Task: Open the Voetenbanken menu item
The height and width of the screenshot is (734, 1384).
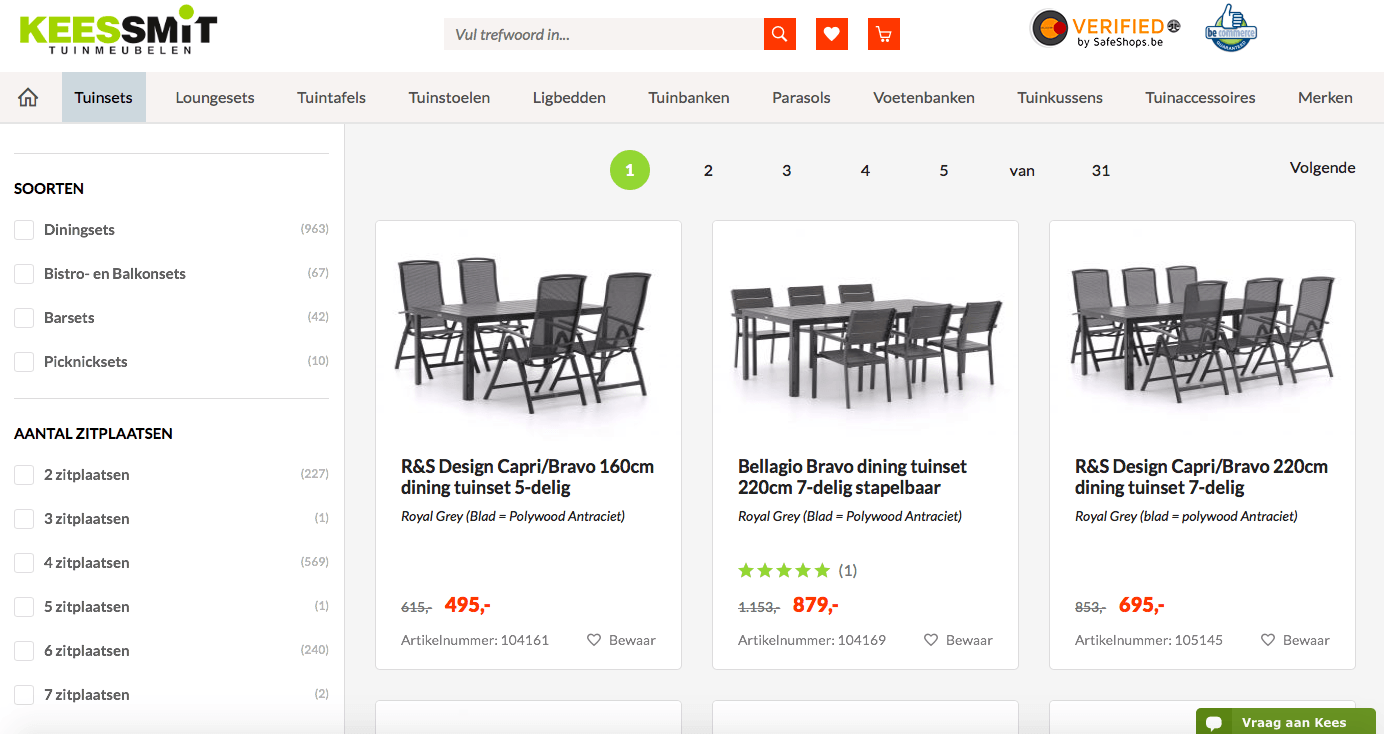Action: pyautogui.click(x=924, y=97)
